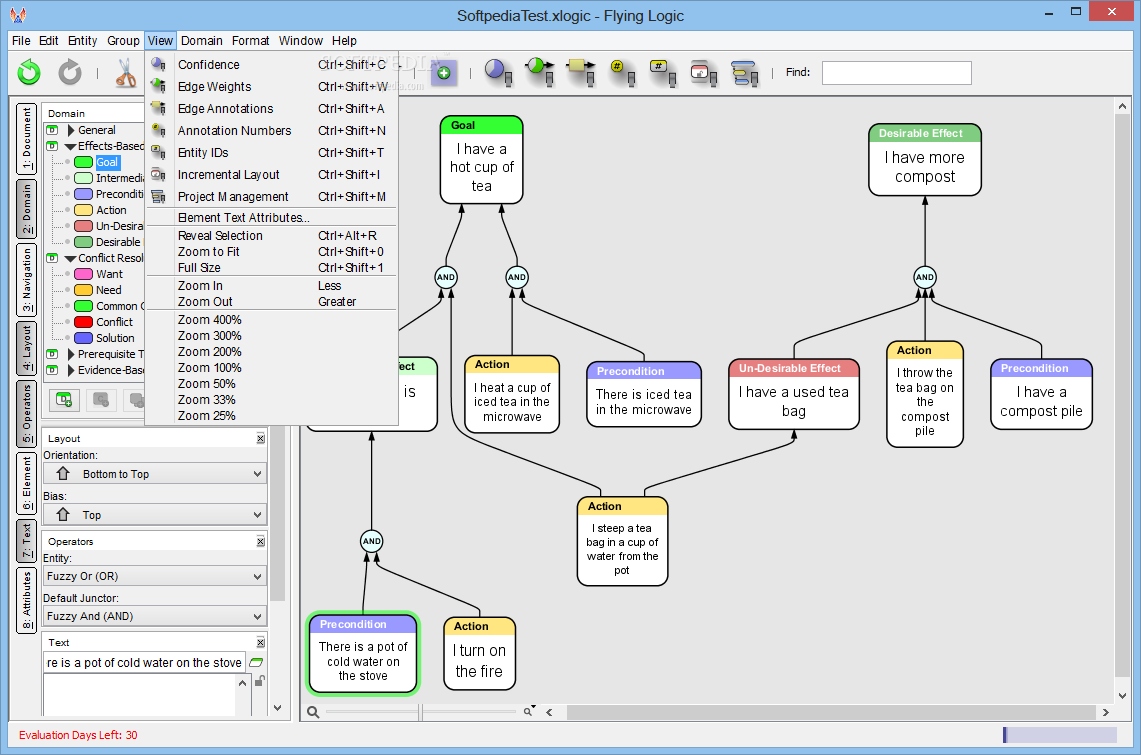This screenshot has height=755, width=1141.
Task: Choose Element Text Attributes... menu entry
Action: (272, 217)
